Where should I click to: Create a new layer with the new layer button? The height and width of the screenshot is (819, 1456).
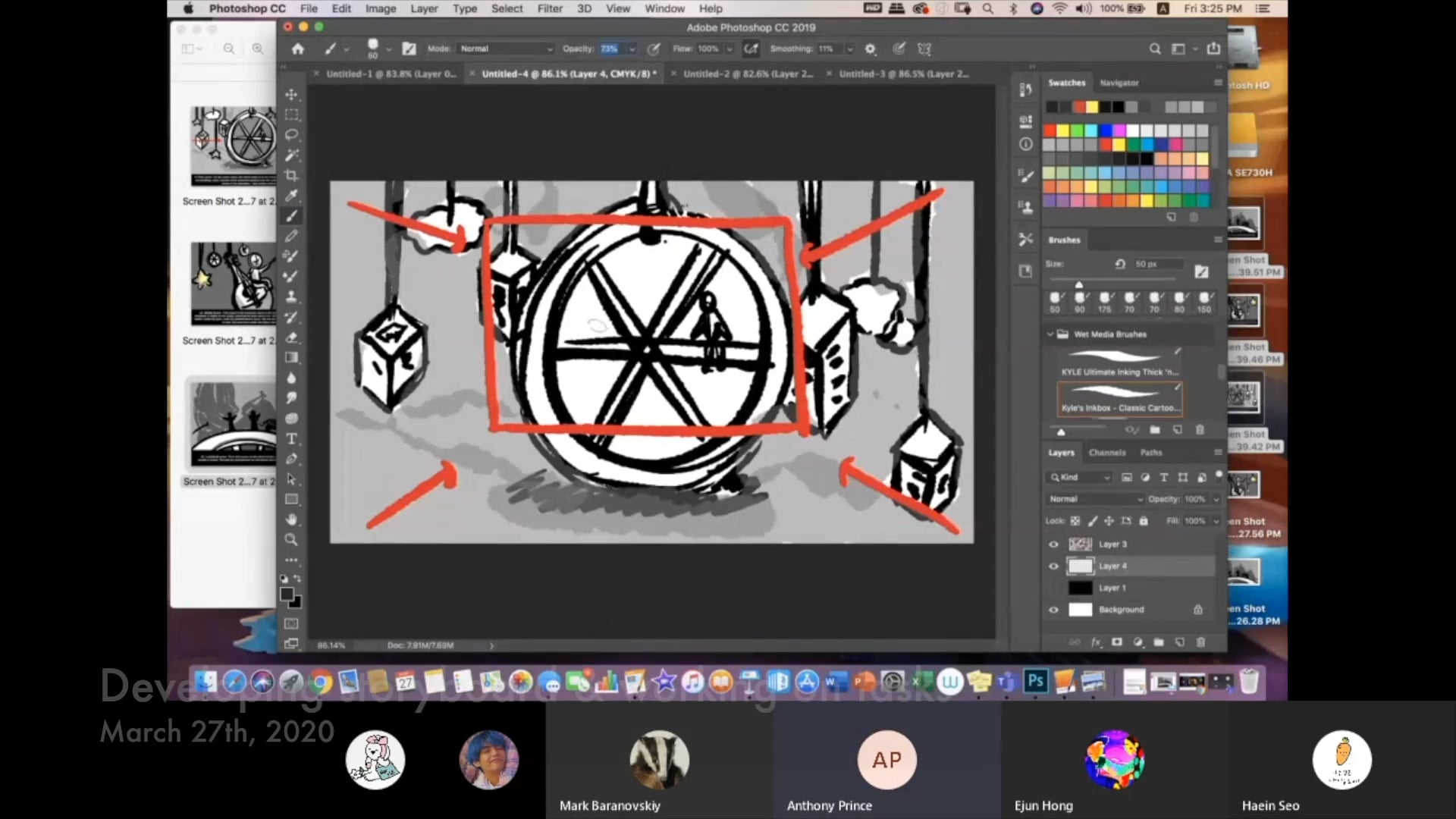(1180, 642)
